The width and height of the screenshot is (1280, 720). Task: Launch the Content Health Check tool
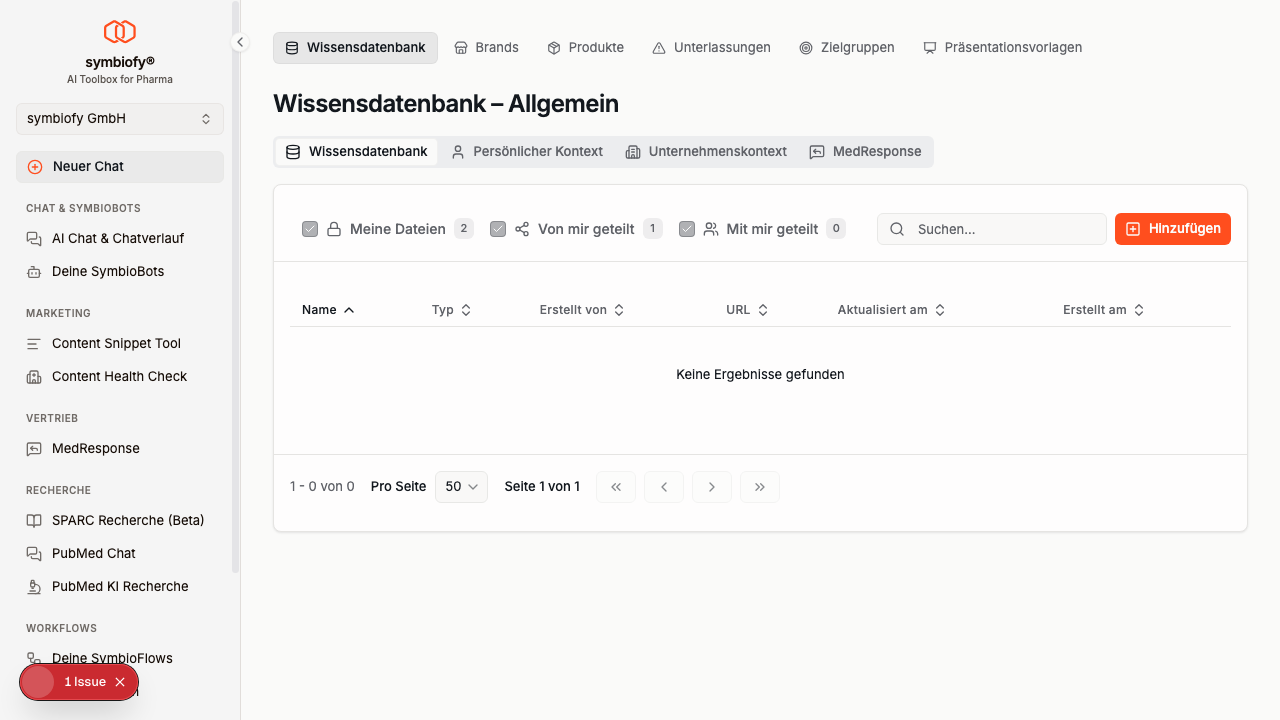119,377
